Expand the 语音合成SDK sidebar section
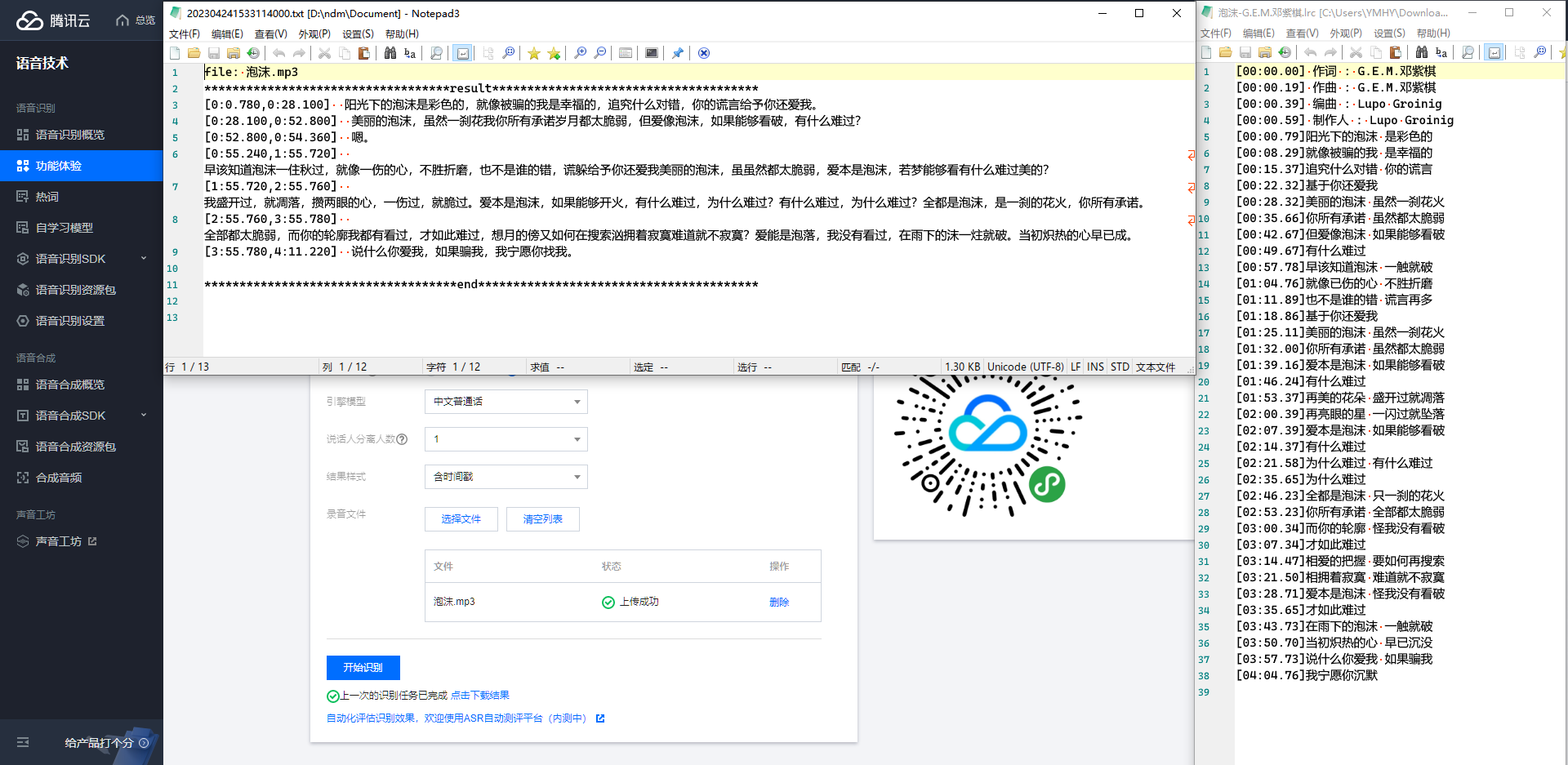This screenshot has width=1568, height=765. (82, 416)
